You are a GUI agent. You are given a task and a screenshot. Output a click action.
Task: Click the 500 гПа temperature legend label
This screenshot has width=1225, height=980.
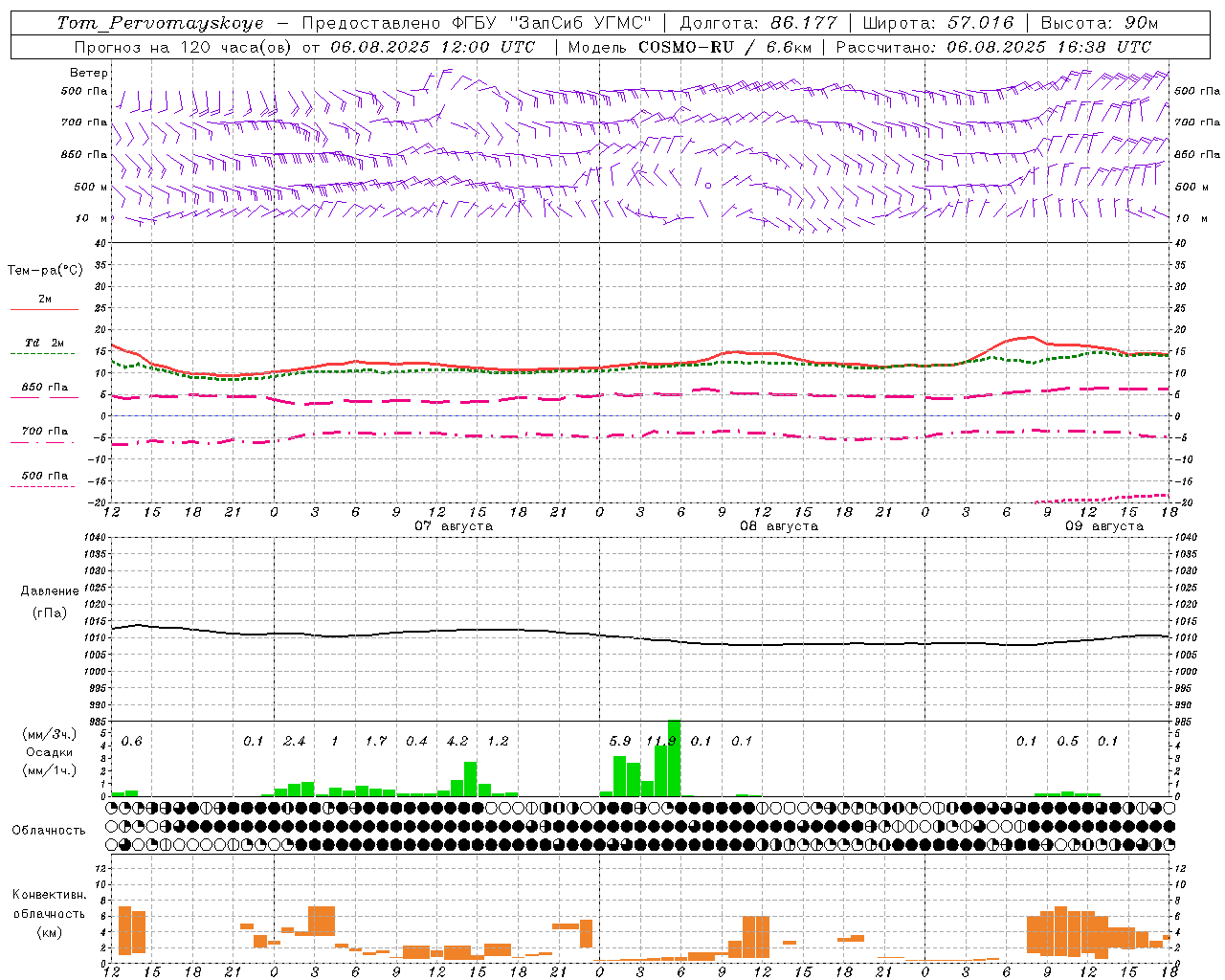click(x=45, y=475)
